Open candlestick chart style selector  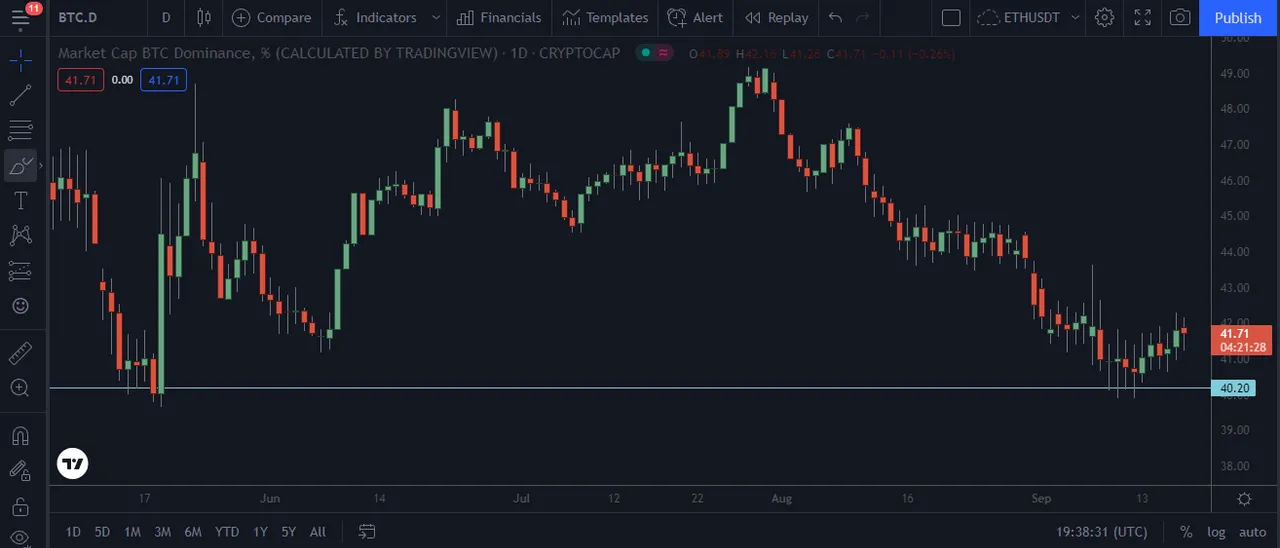[204, 17]
